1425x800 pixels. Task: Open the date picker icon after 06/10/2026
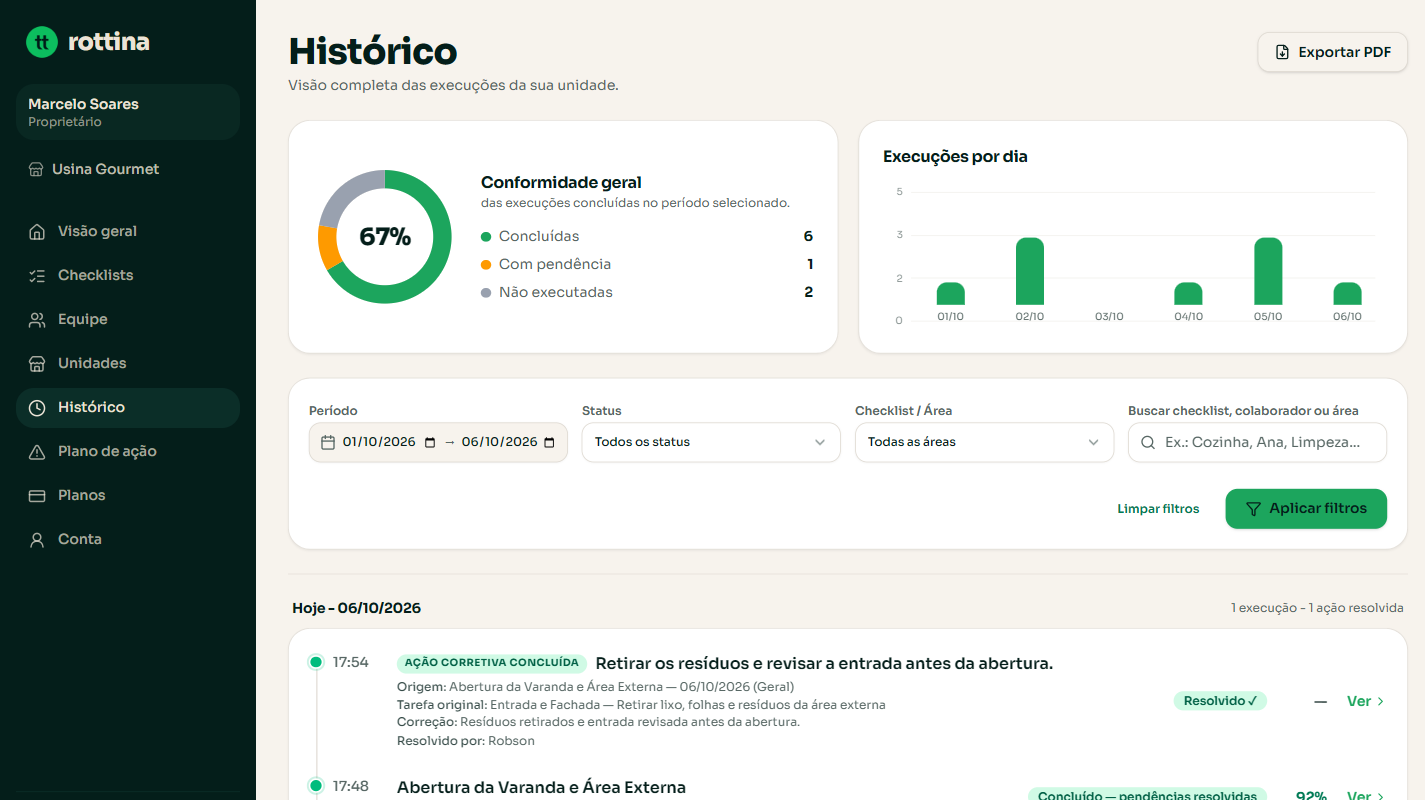point(549,442)
